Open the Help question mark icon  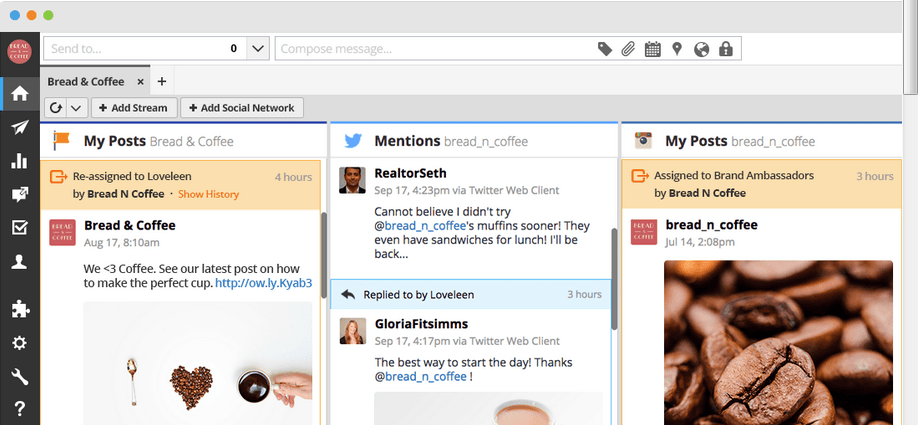click(19, 409)
